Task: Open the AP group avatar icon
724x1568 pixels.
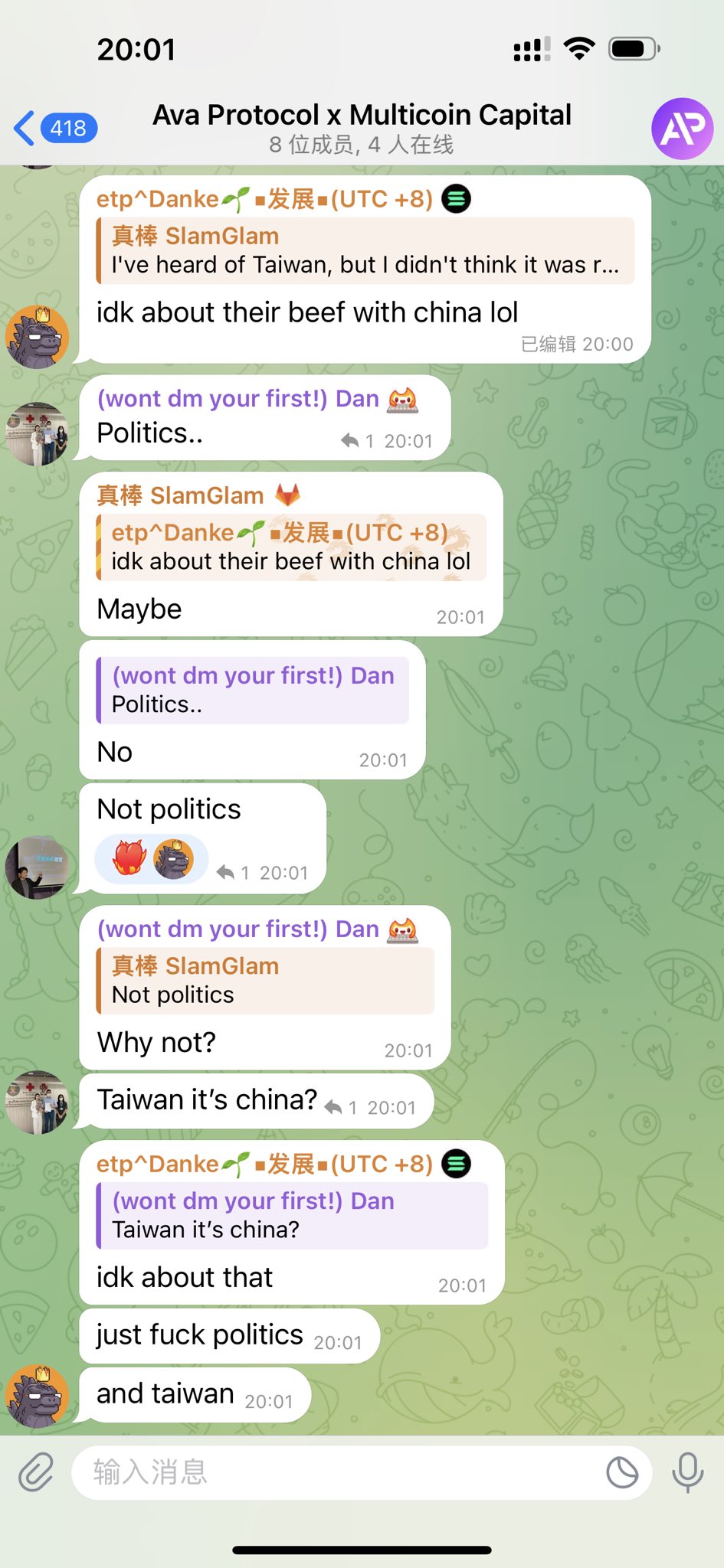Action: [682, 129]
